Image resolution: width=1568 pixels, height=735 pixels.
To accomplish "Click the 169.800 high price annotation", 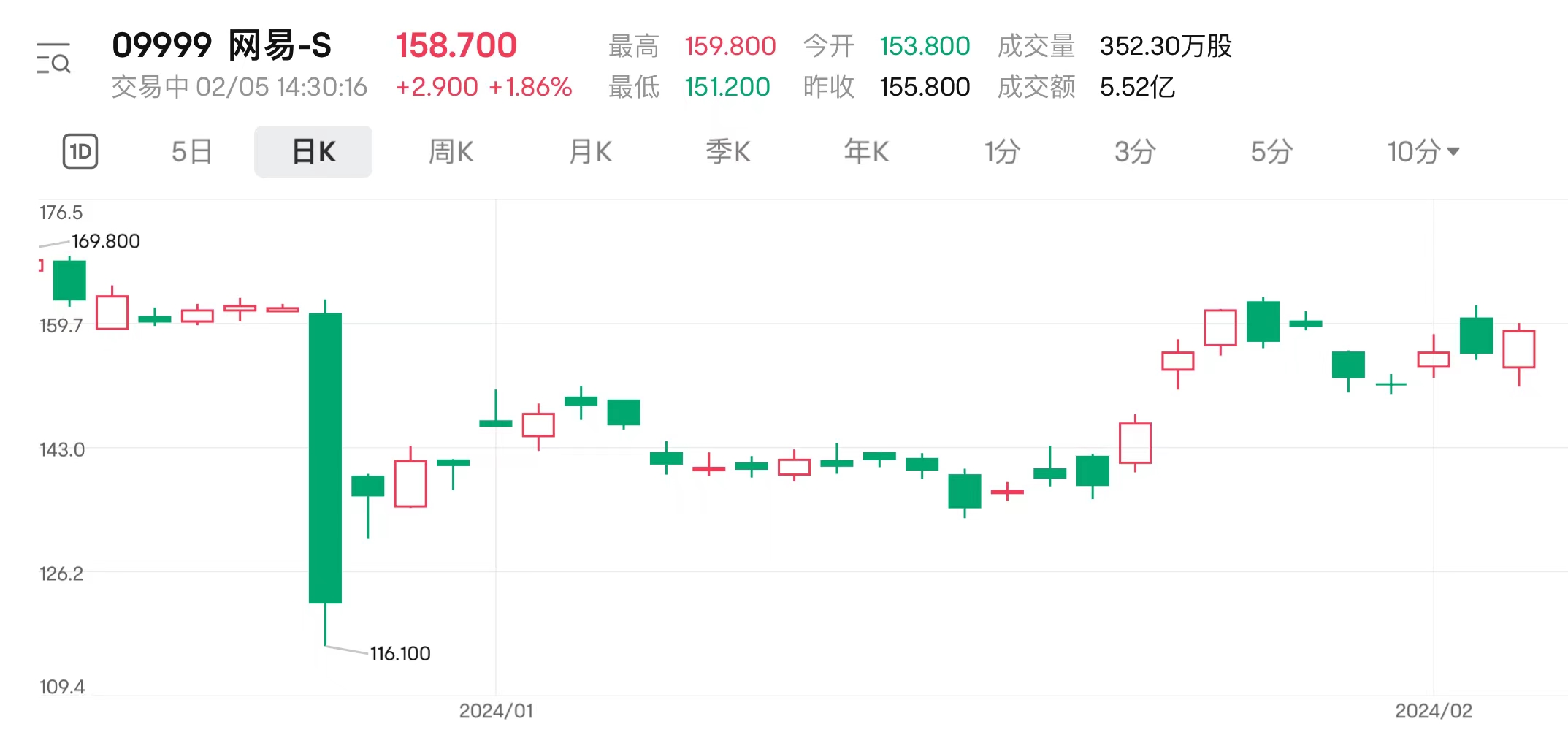I will pos(104,240).
